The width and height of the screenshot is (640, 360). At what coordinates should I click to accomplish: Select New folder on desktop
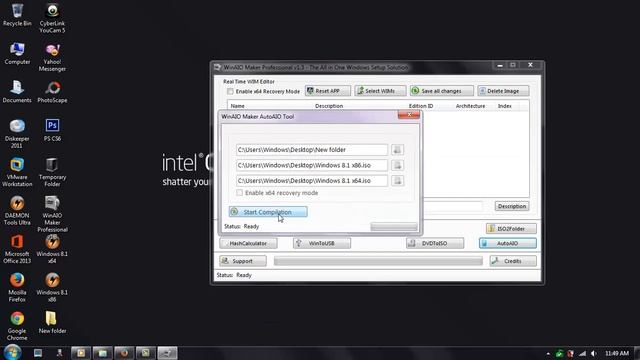pyautogui.click(x=52, y=322)
